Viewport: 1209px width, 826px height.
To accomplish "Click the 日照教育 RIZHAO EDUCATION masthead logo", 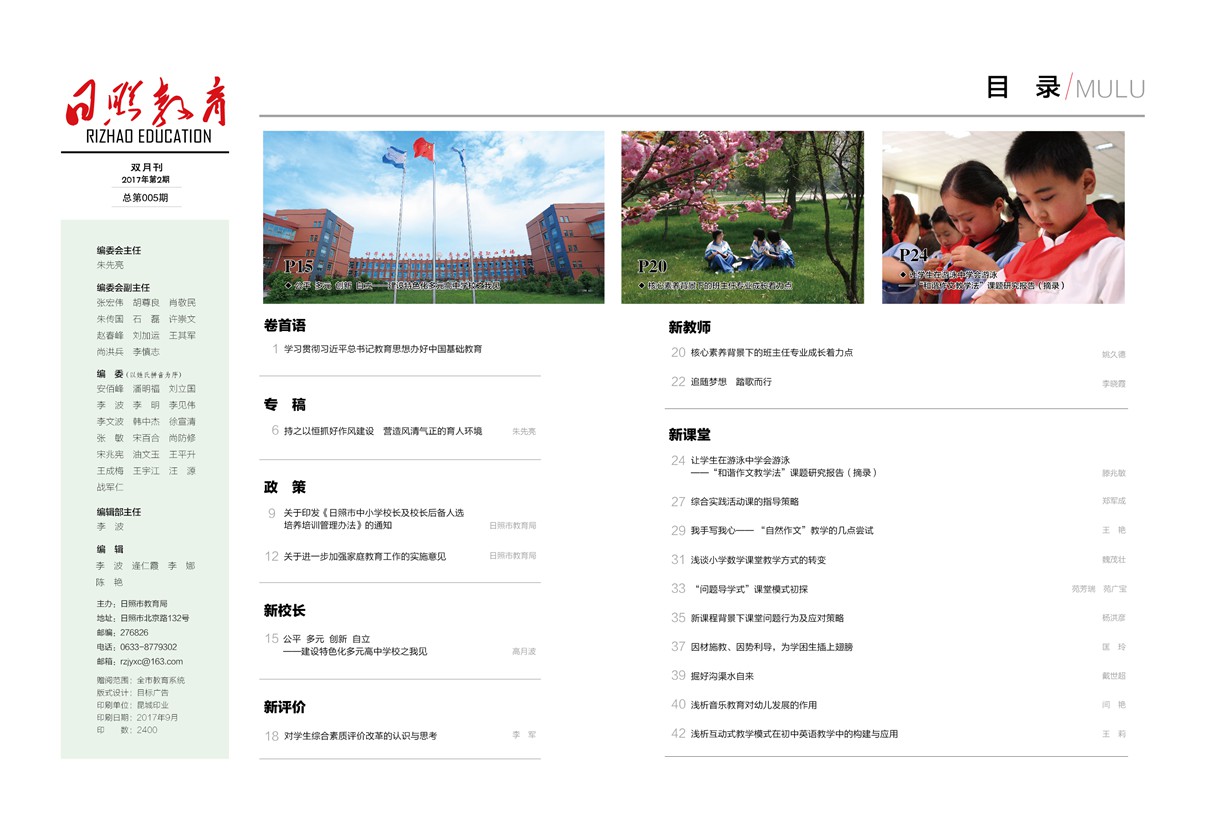I will coord(146,109).
